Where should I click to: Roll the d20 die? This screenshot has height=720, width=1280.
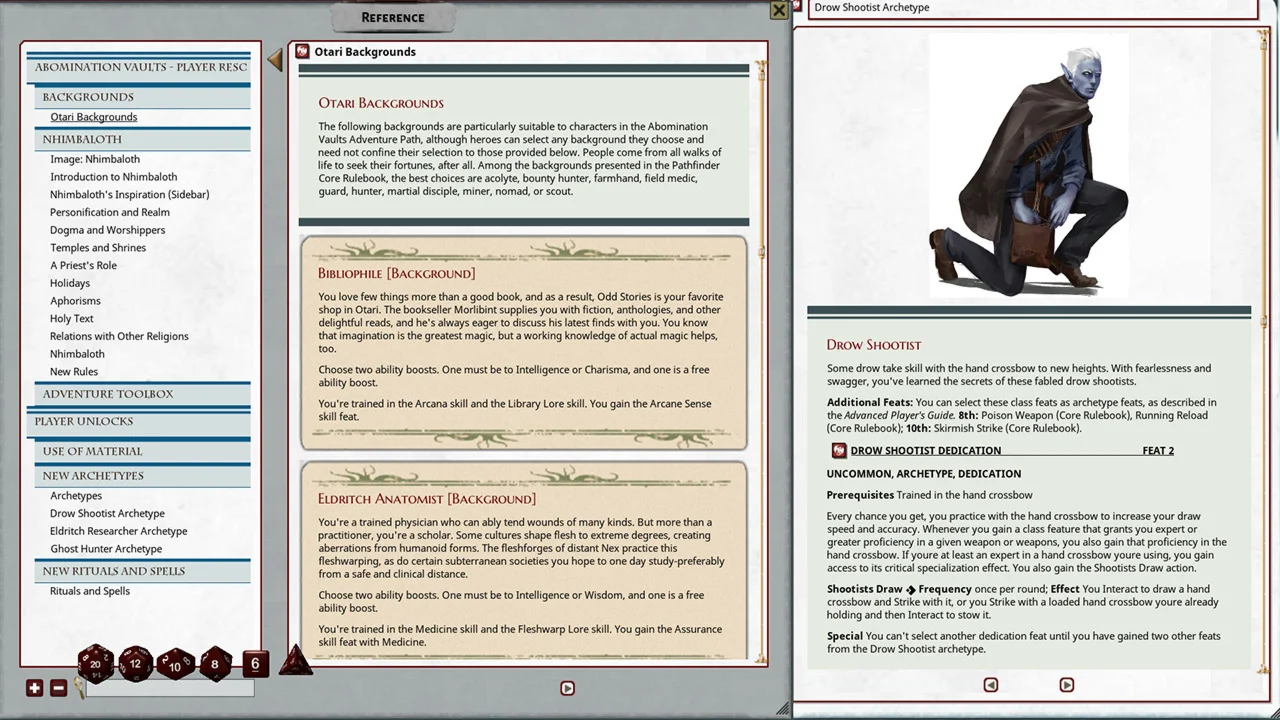tap(96, 663)
